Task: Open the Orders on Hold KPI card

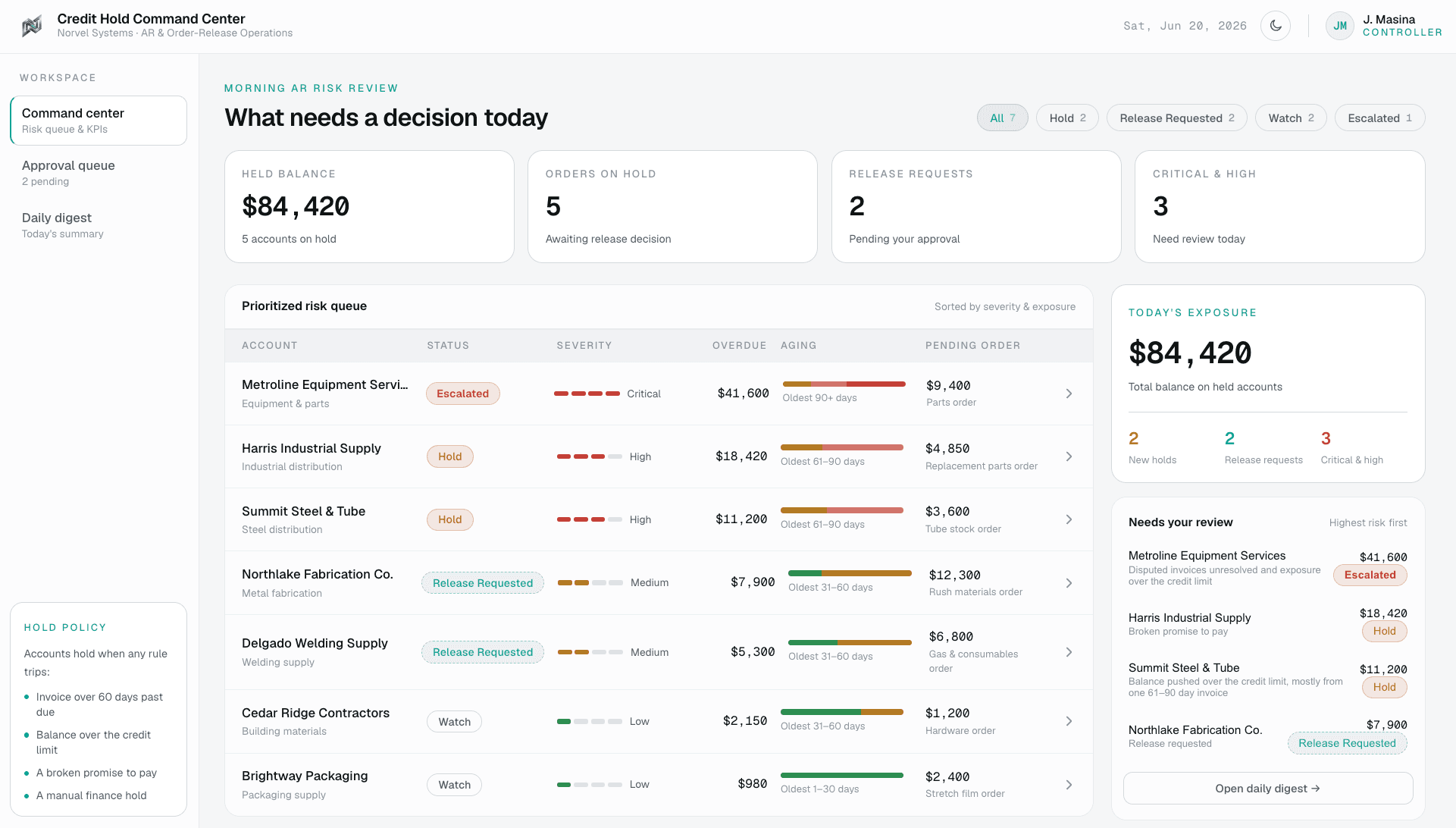Action: tap(672, 206)
